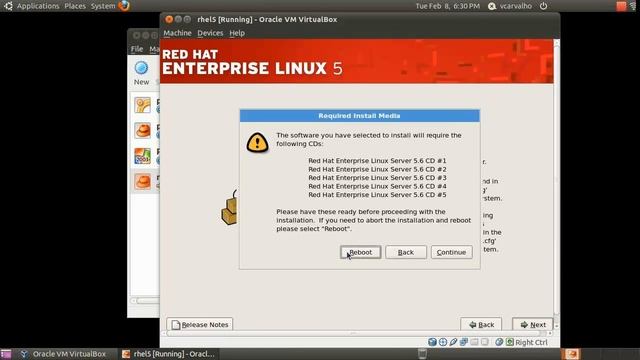Viewport: 640px width, 360px height.
Task: Open the Trash icon in the bottom panel
Action: (x=422, y=353)
